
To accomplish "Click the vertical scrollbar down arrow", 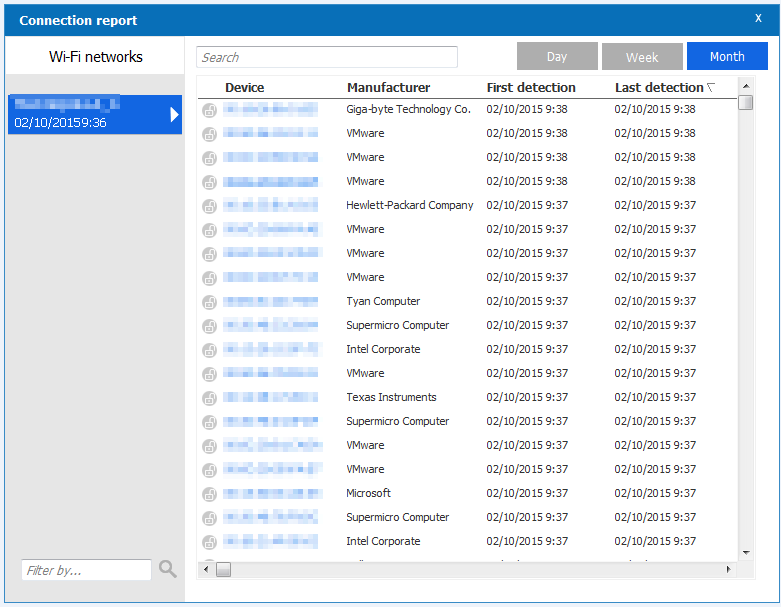I will coord(746,553).
